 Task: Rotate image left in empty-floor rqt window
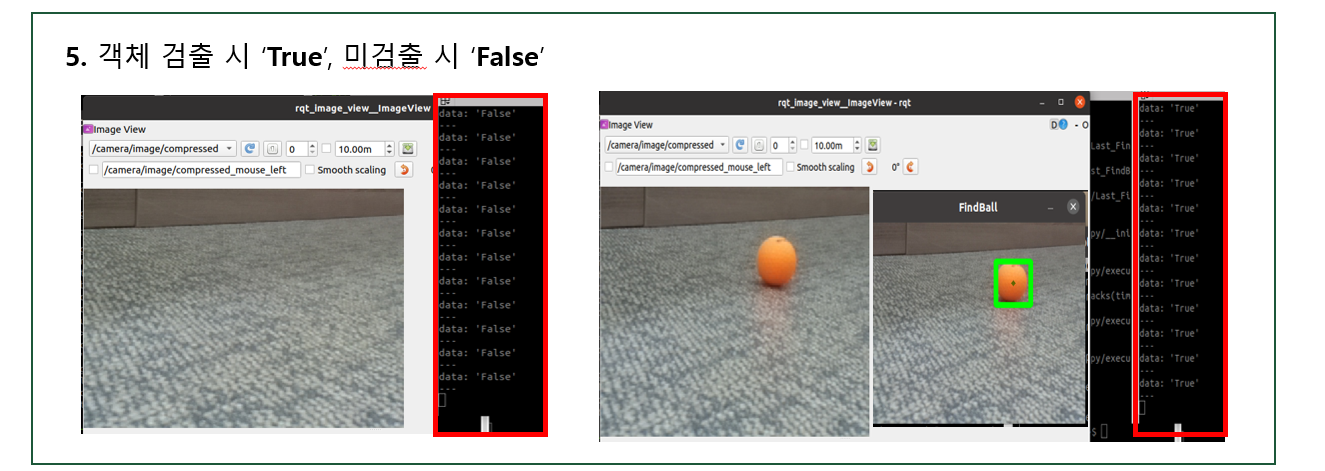pos(403,170)
